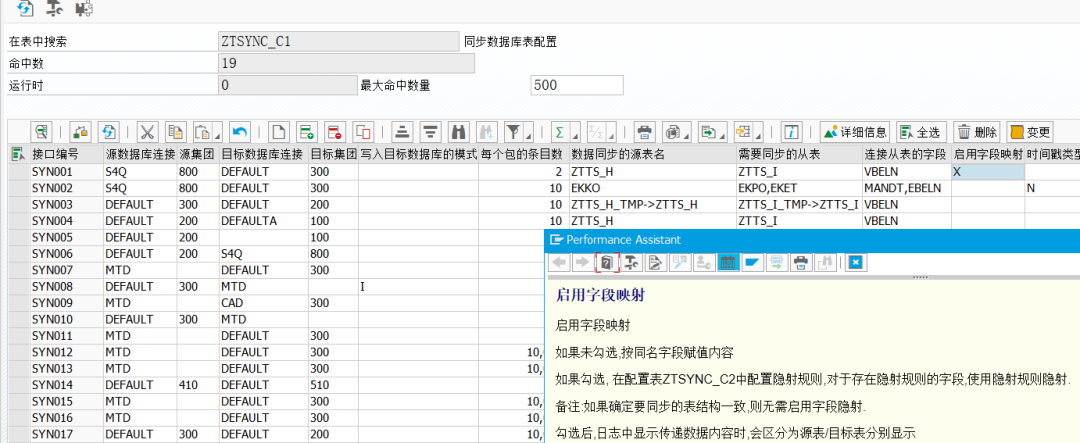
Task: Click the Undo blue arrow icon
Action: [240, 132]
